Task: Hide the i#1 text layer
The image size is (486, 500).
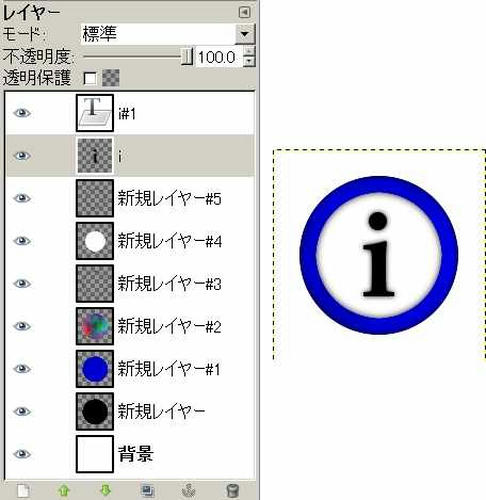Action: (22, 113)
